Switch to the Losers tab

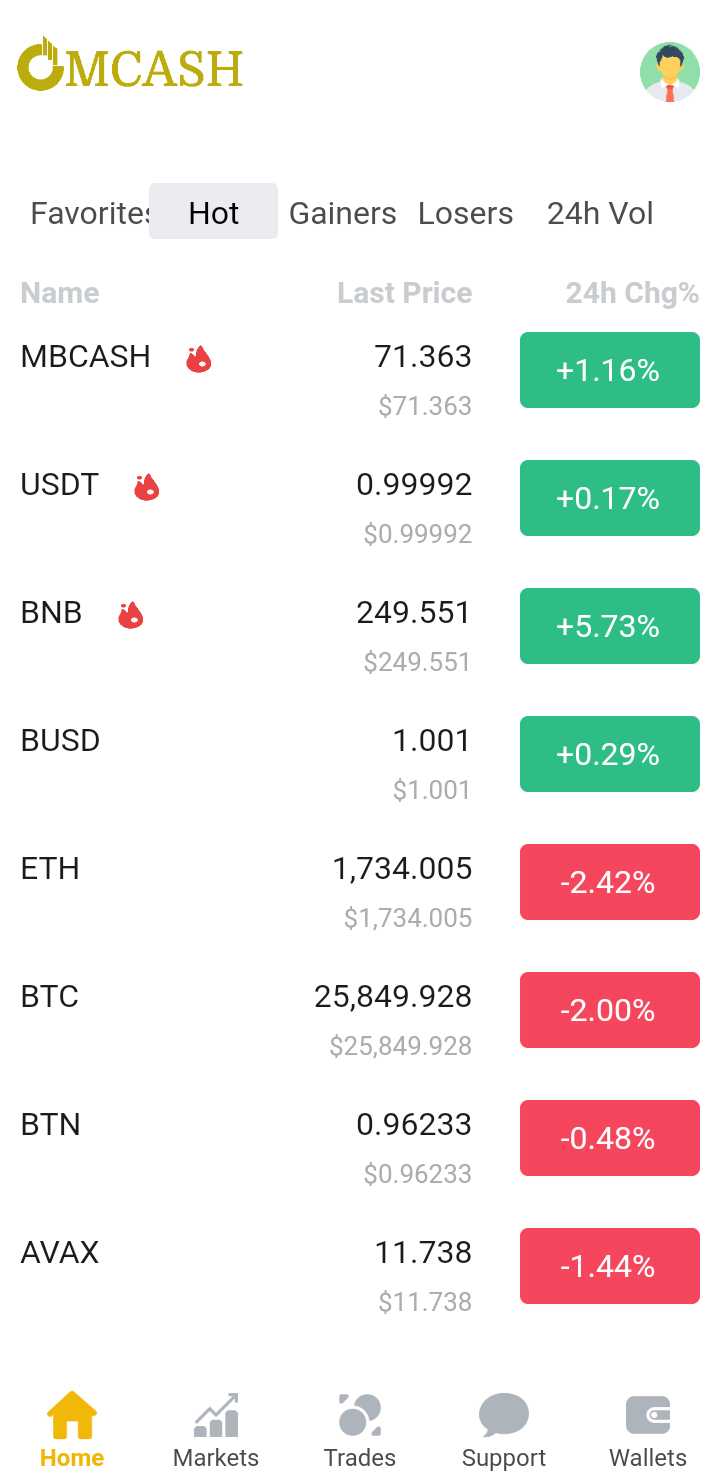(x=466, y=213)
